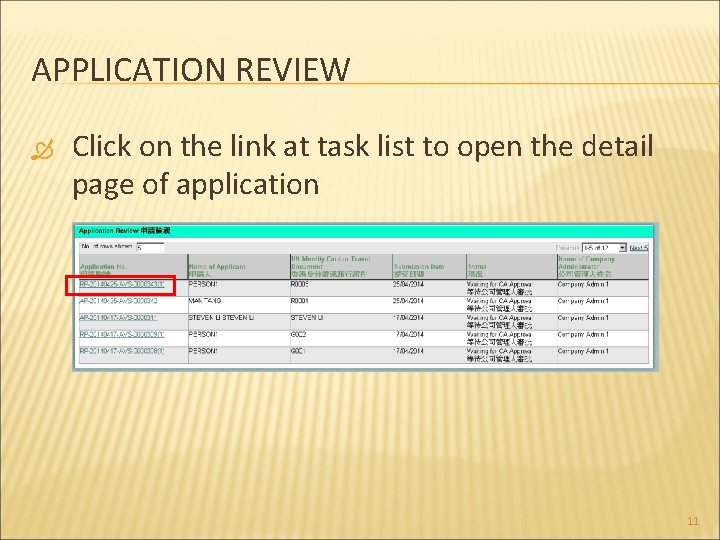Click submission date in MAN TANG row
The image size is (720, 540).
click(x=408, y=301)
